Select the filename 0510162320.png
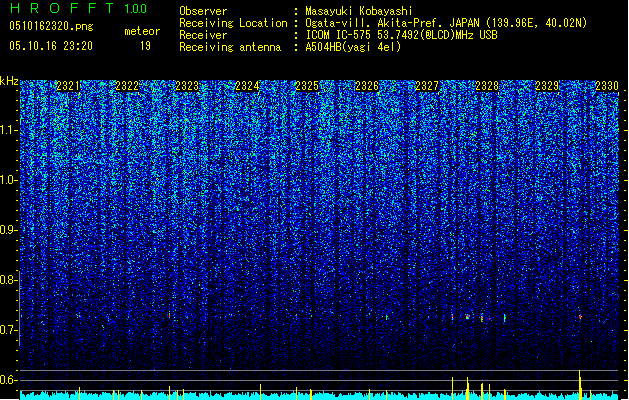 [x=51, y=26]
